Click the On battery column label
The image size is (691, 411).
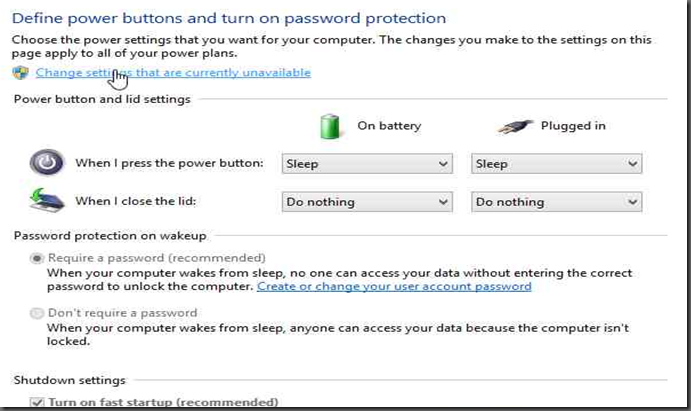(x=389, y=126)
